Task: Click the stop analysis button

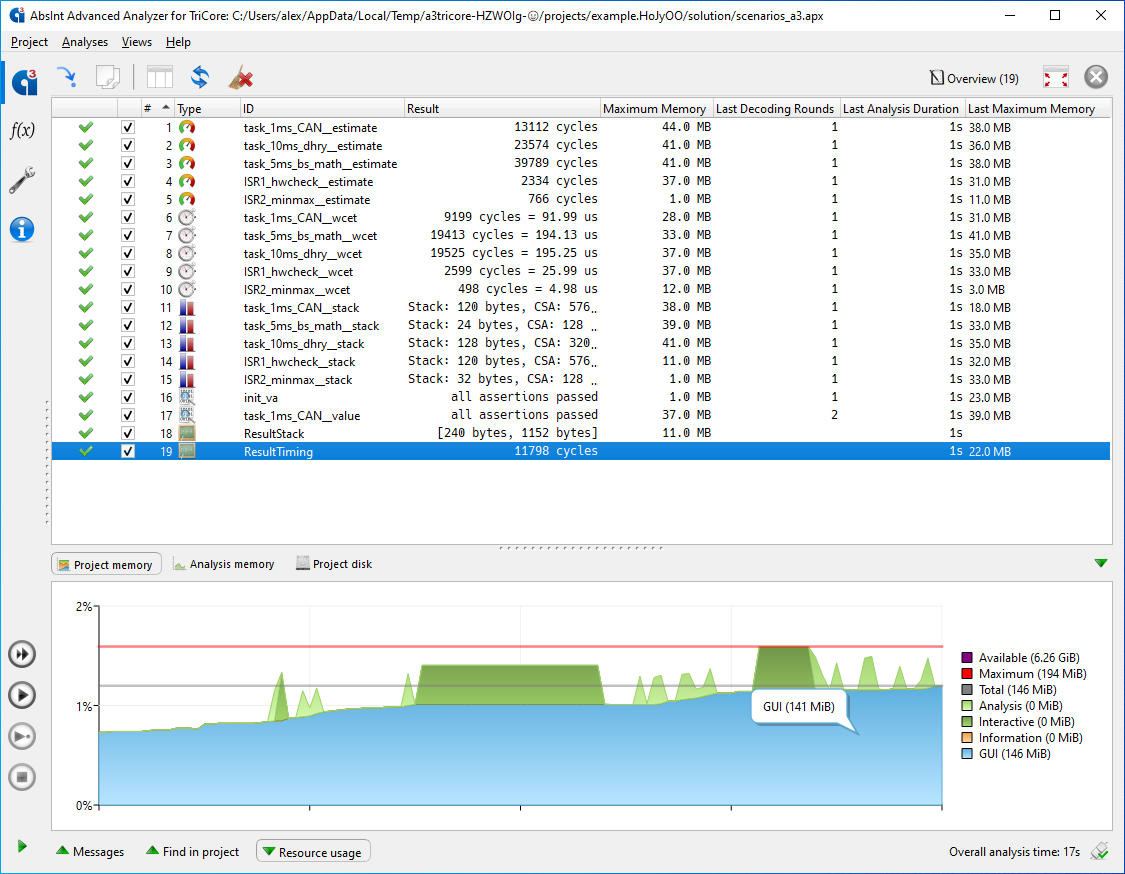Action: (22, 777)
